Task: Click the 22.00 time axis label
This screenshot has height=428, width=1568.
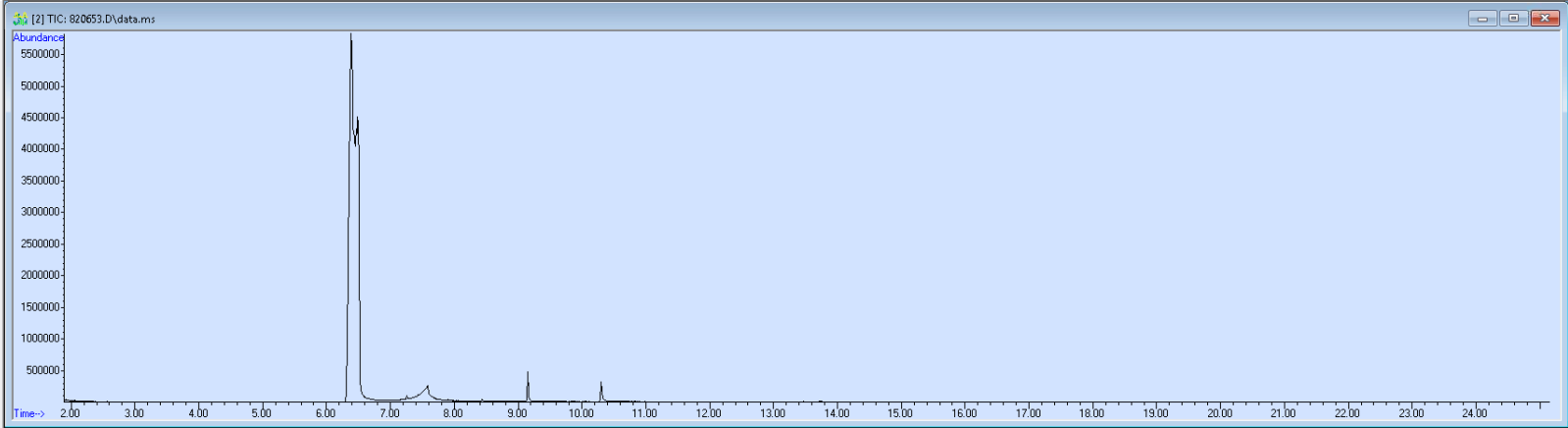Action: coord(1347,413)
